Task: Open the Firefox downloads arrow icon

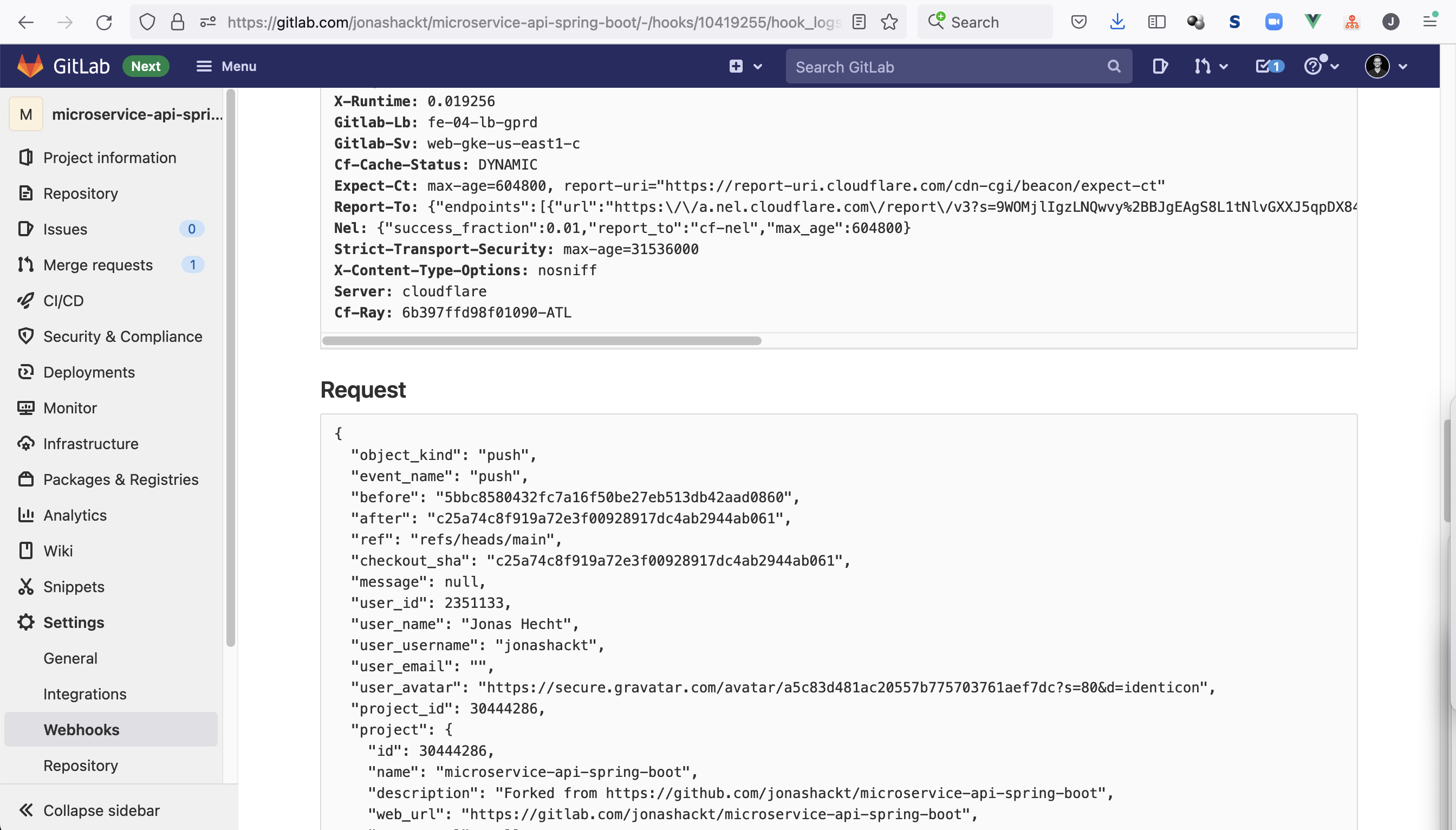Action: 1117,22
